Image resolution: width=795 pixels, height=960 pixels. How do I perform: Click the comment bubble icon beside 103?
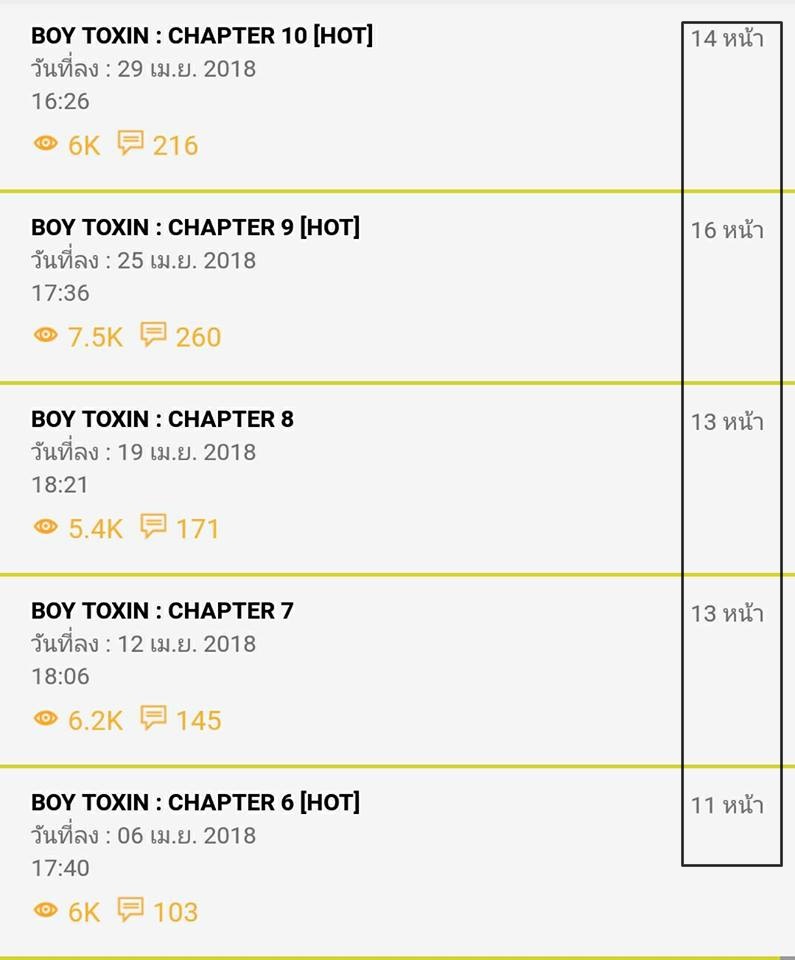pos(130,909)
